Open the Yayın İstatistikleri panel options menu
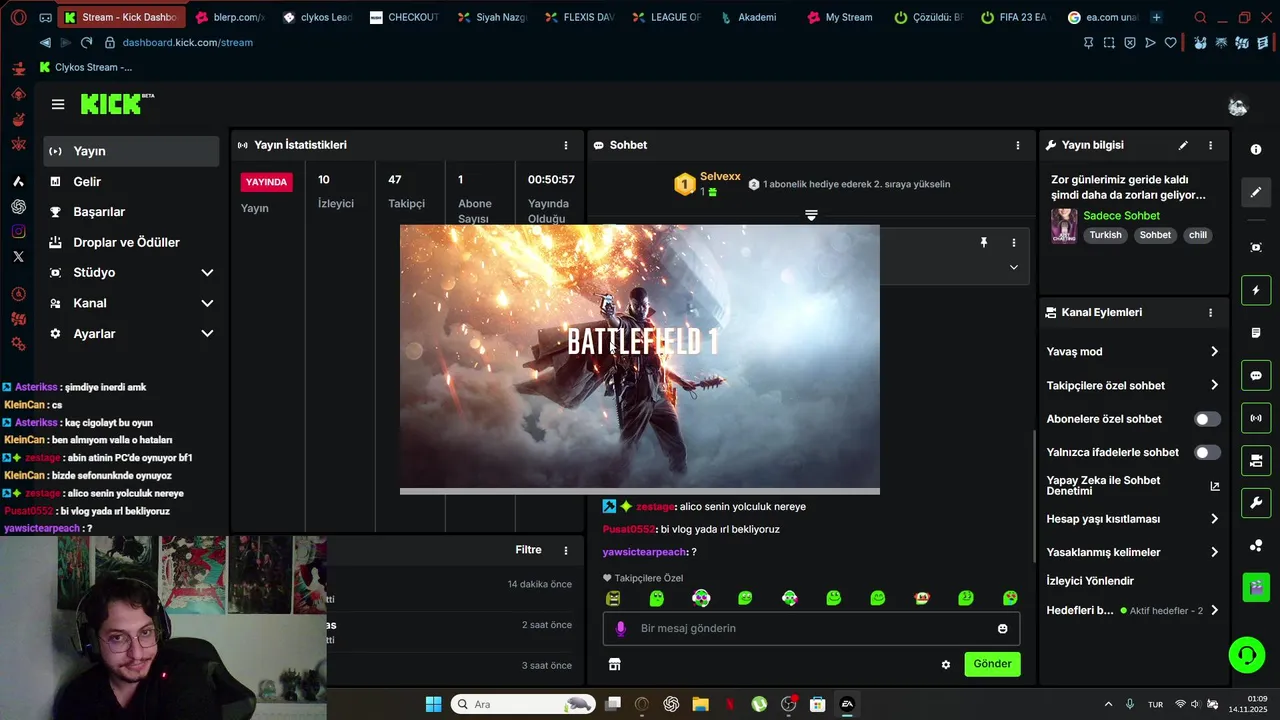This screenshot has width=1280, height=720. tap(566, 145)
